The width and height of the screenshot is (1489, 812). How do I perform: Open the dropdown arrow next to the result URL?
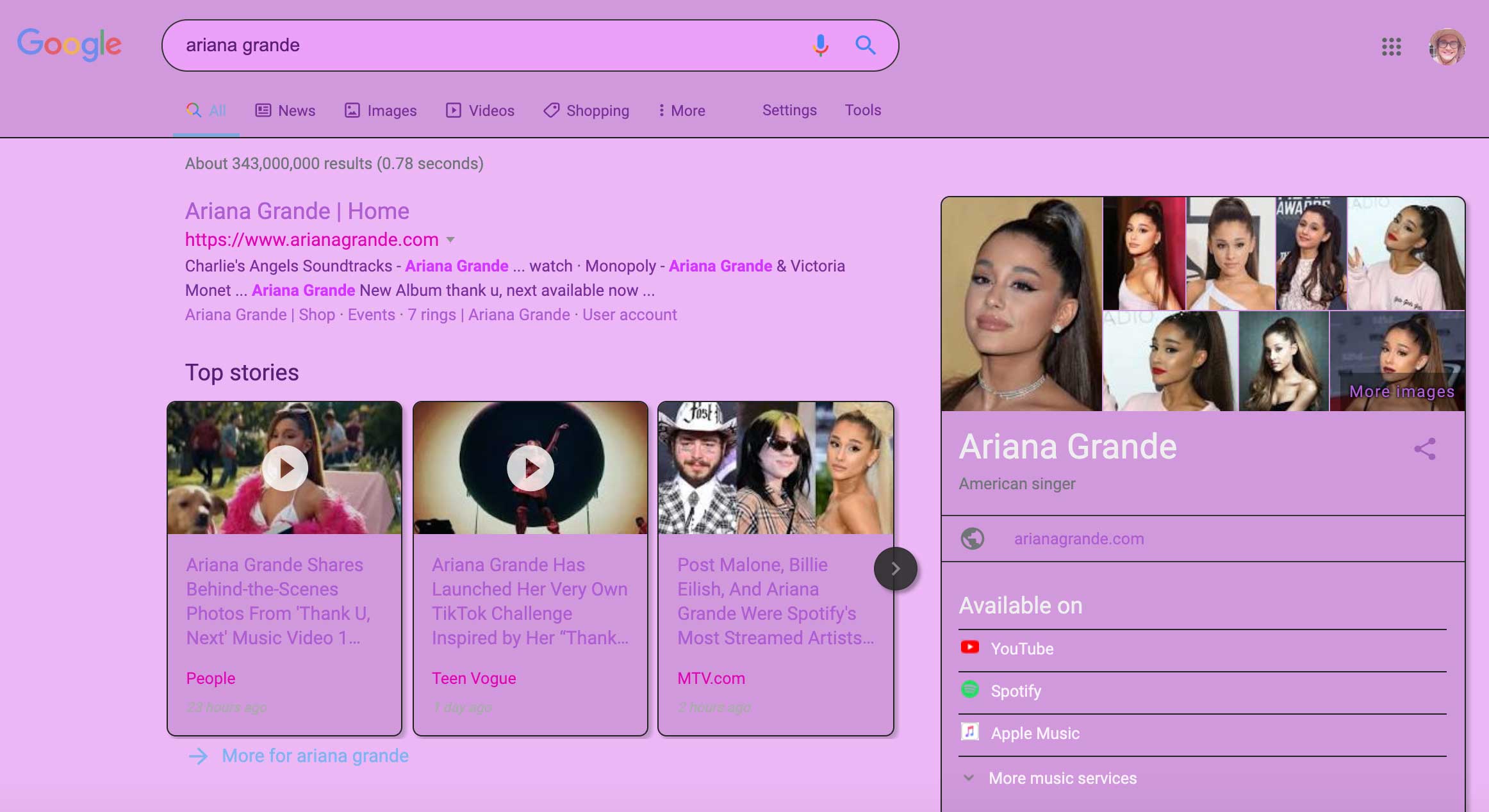451,240
